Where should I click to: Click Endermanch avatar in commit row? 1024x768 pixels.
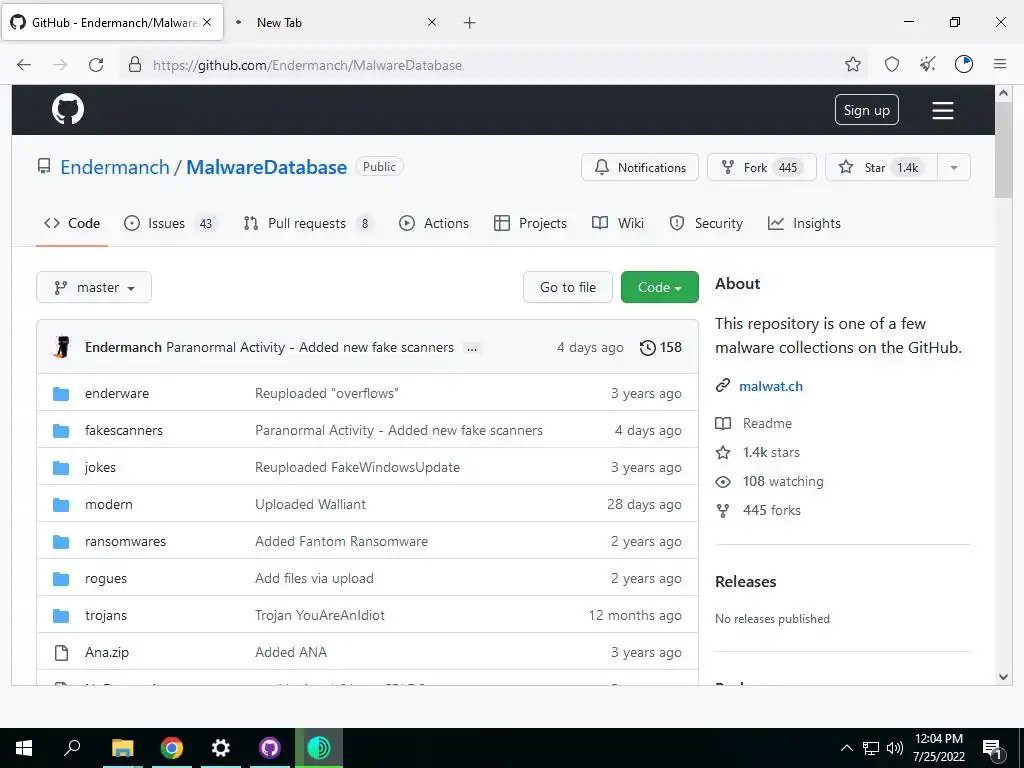[x=62, y=347]
